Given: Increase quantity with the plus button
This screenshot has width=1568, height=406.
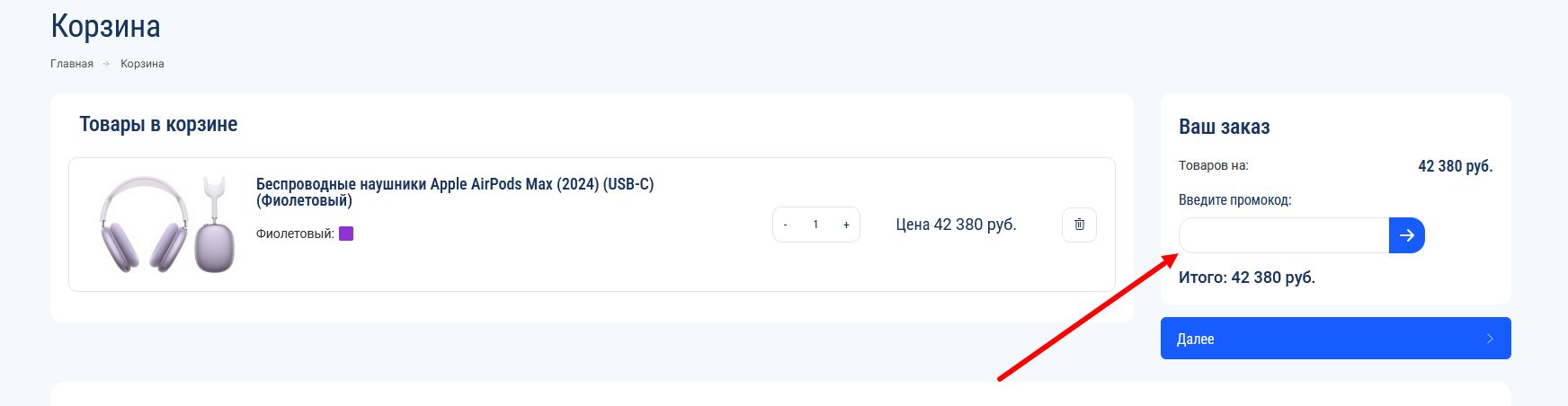Looking at the screenshot, I should (x=846, y=225).
